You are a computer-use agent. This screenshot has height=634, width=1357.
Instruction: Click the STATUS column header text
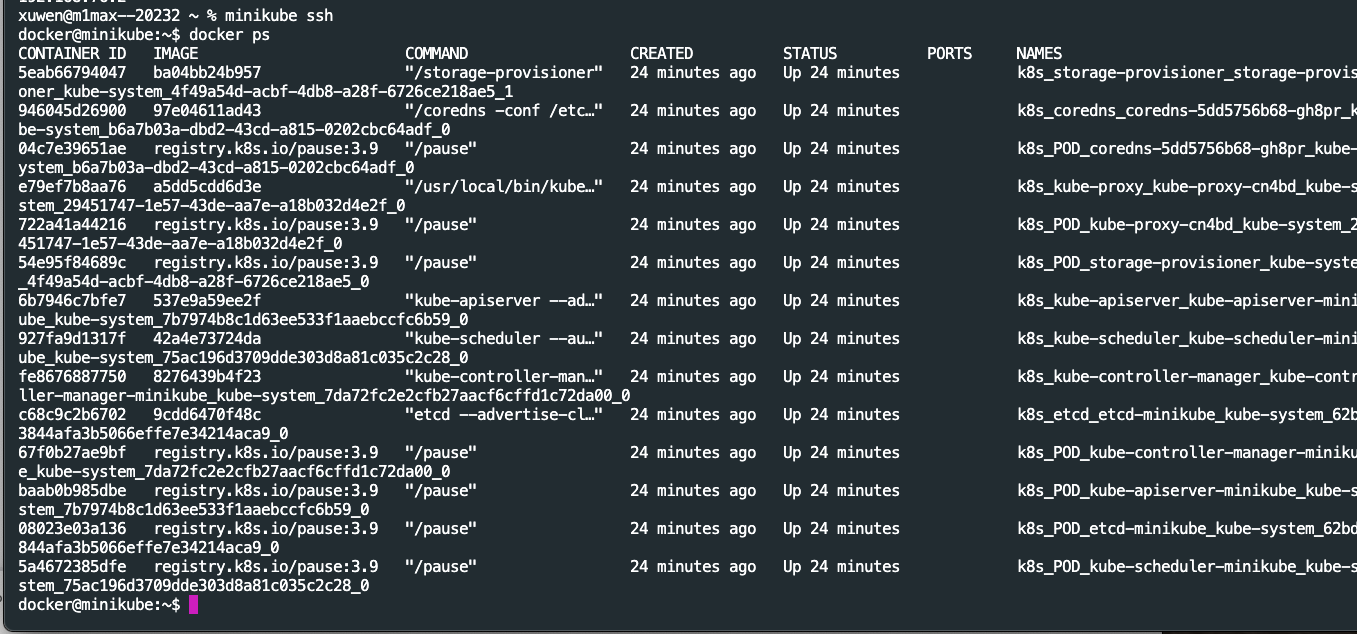(810, 53)
